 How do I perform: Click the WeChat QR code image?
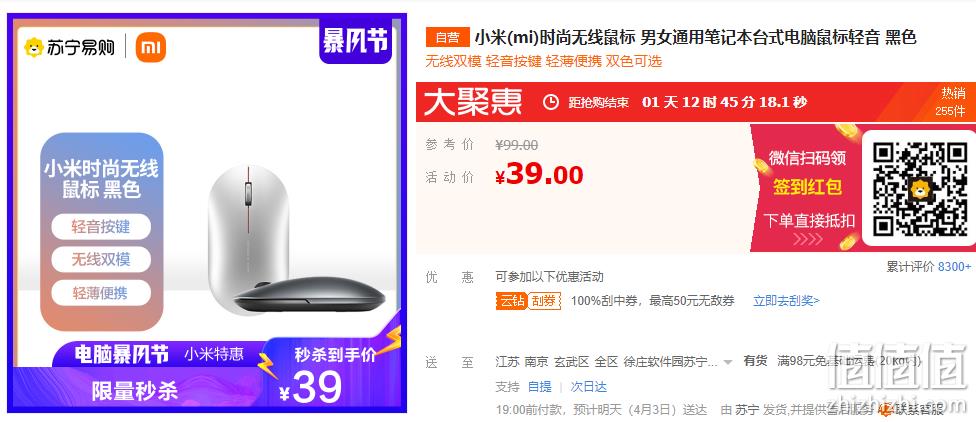[x=919, y=189]
